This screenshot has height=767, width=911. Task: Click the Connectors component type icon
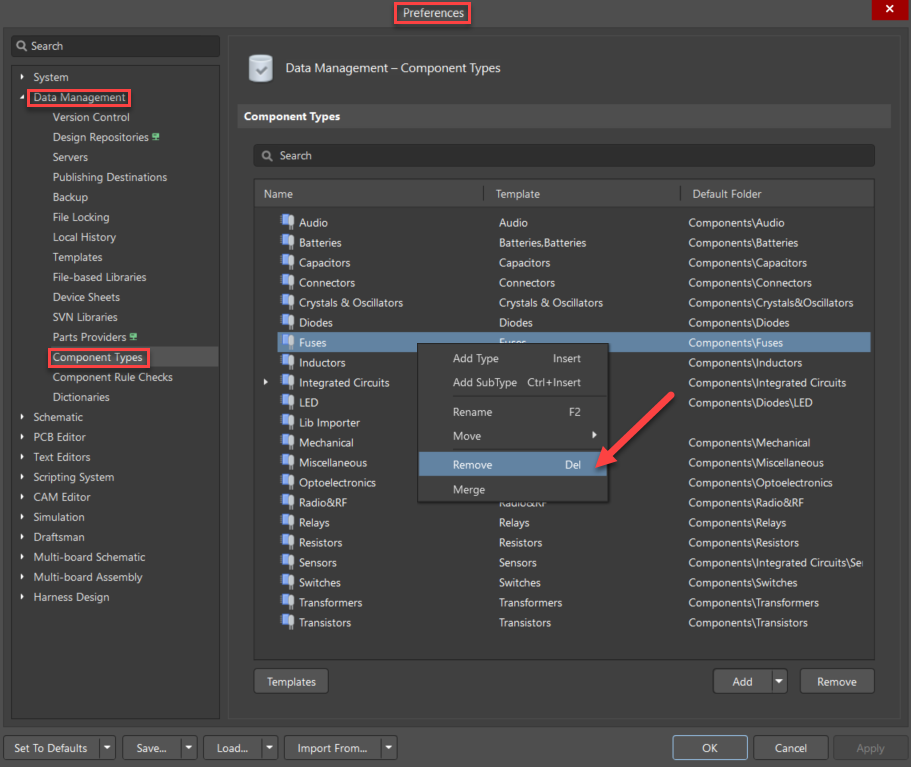(x=288, y=282)
